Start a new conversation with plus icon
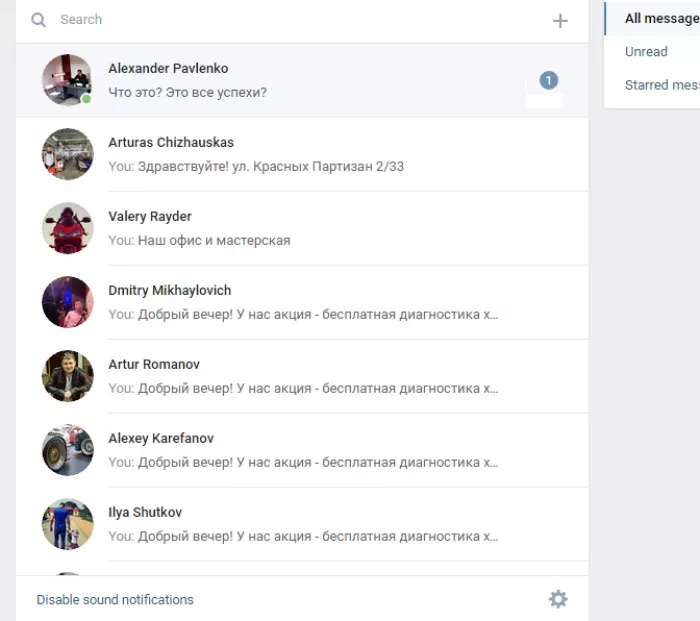The image size is (700, 621). tap(560, 21)
